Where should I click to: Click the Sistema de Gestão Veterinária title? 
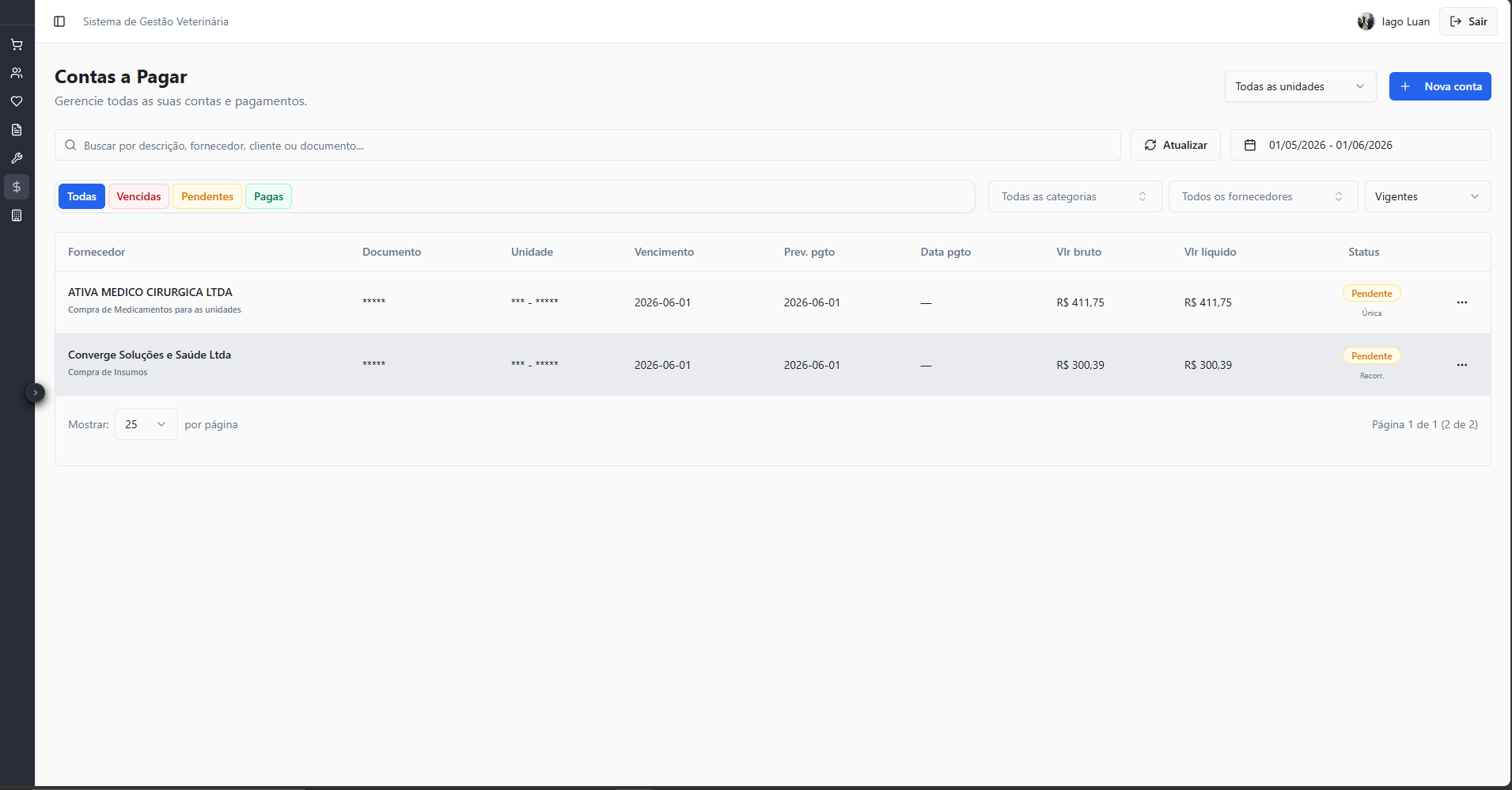(x=156, y=21)
